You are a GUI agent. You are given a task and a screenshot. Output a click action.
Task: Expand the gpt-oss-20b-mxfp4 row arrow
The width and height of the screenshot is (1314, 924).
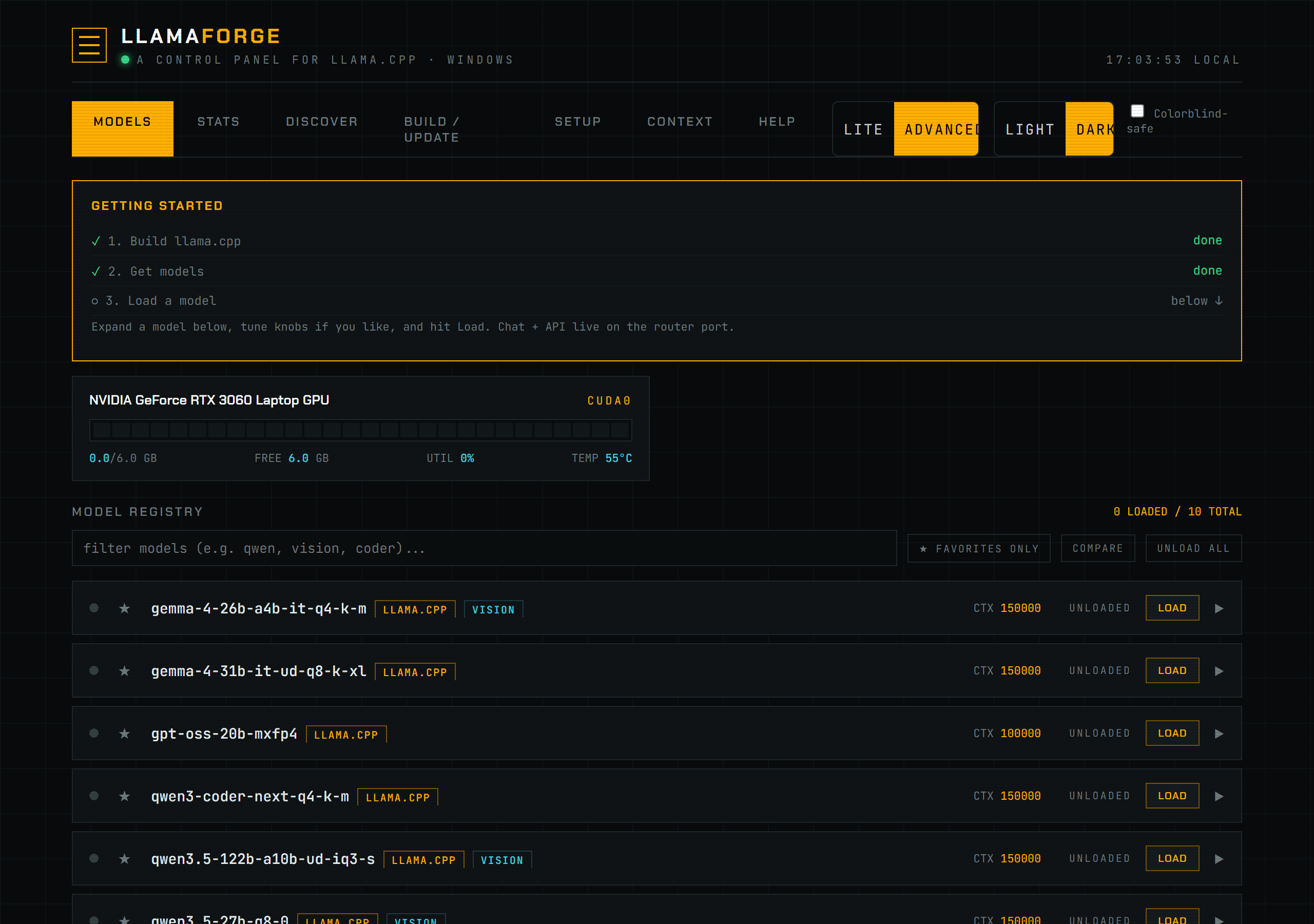pyautogui.click(x=1219, y=734)
